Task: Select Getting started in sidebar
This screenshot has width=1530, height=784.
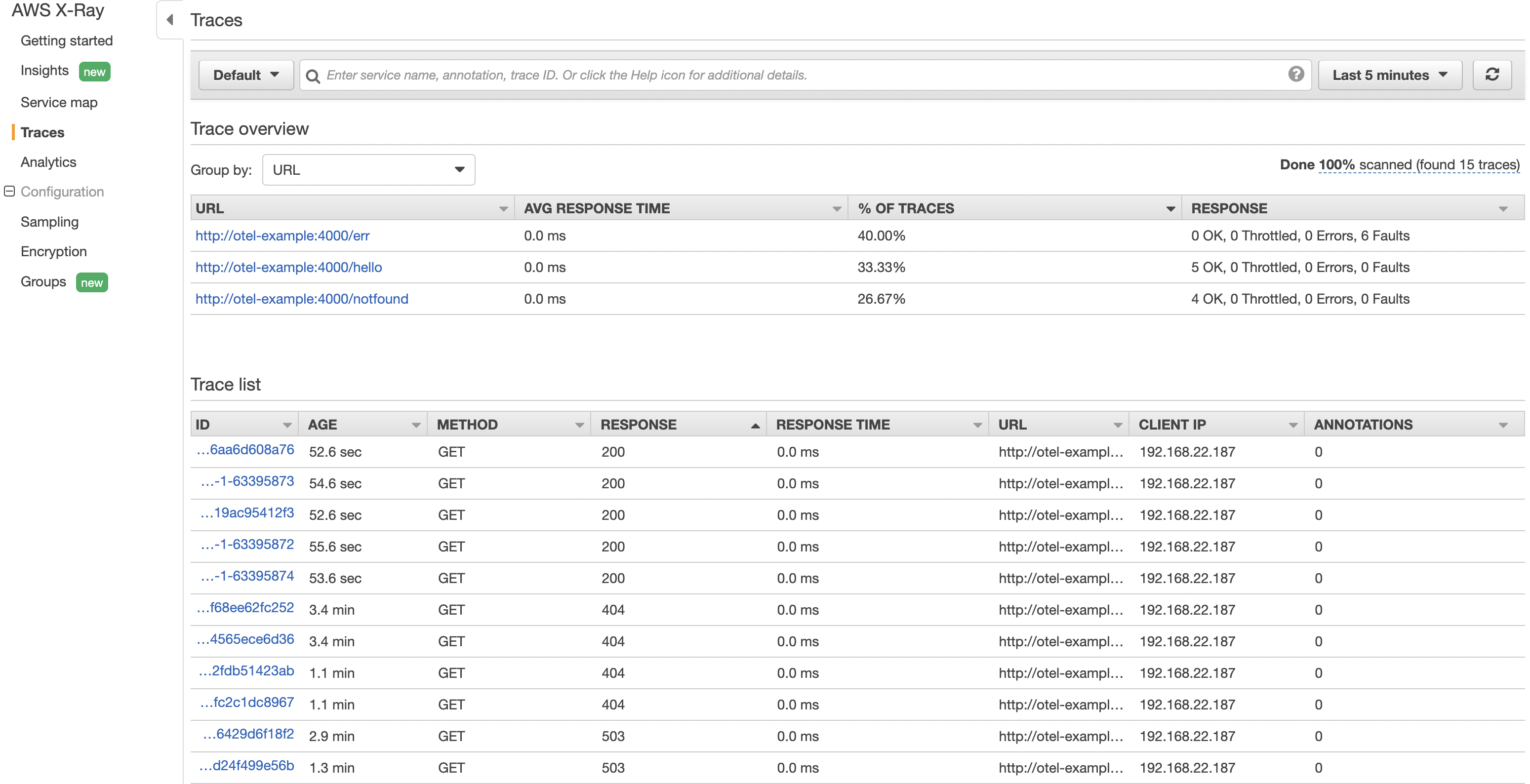Action: click(67, 40)
